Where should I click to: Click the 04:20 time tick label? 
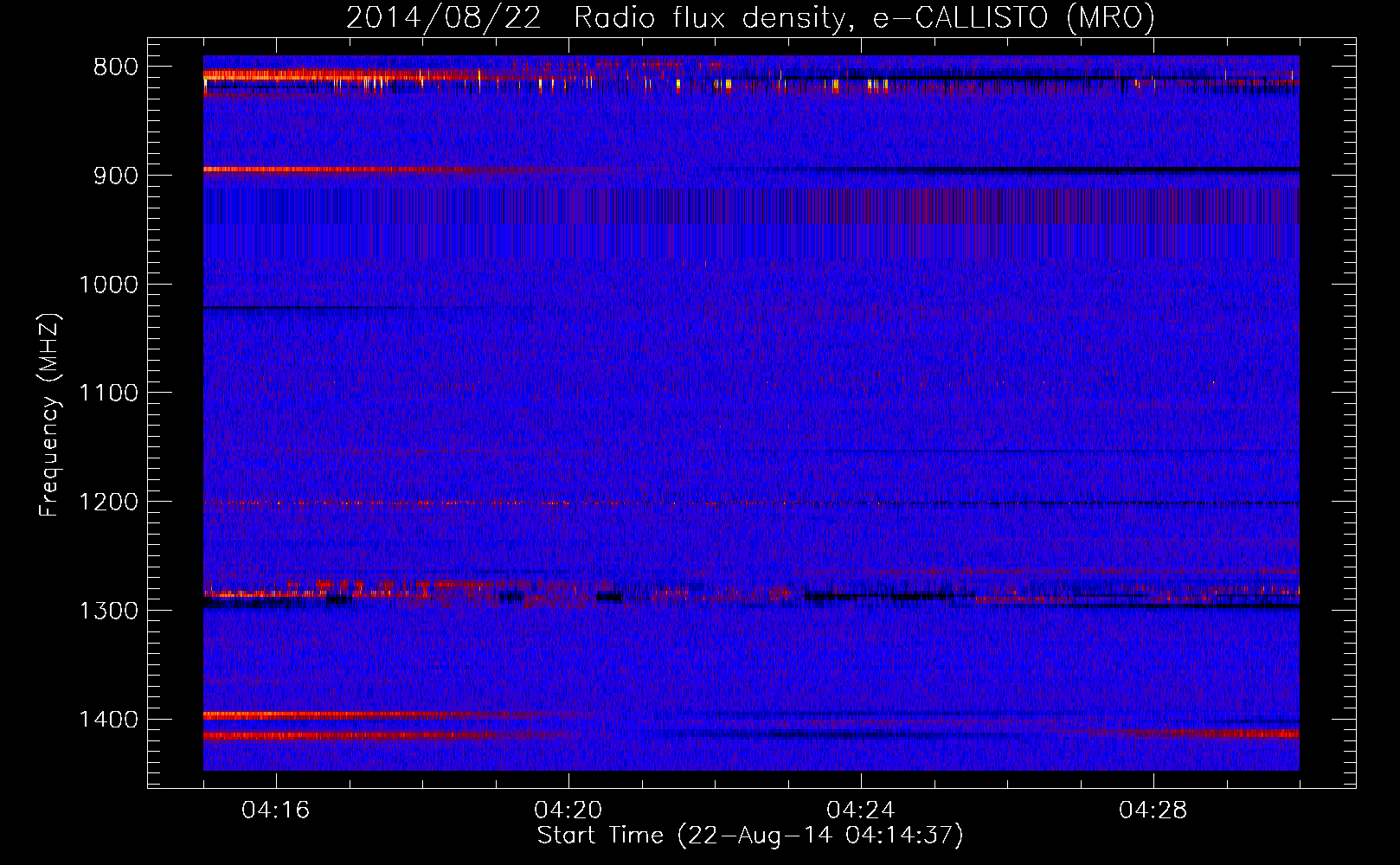click(x=568, y=811)
